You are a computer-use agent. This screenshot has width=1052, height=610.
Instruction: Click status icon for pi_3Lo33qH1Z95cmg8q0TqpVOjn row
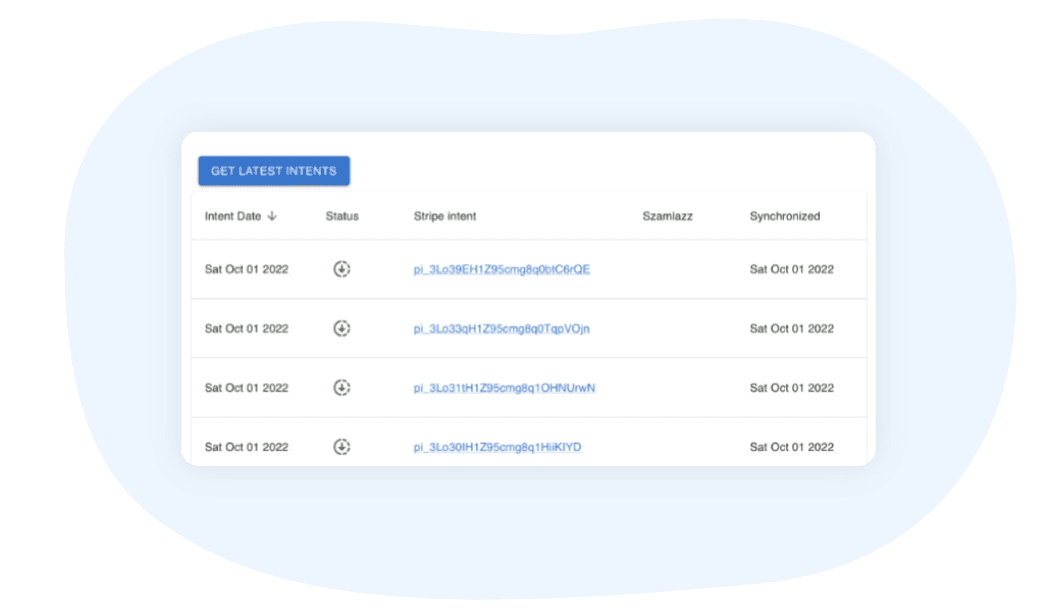point(341,328)
